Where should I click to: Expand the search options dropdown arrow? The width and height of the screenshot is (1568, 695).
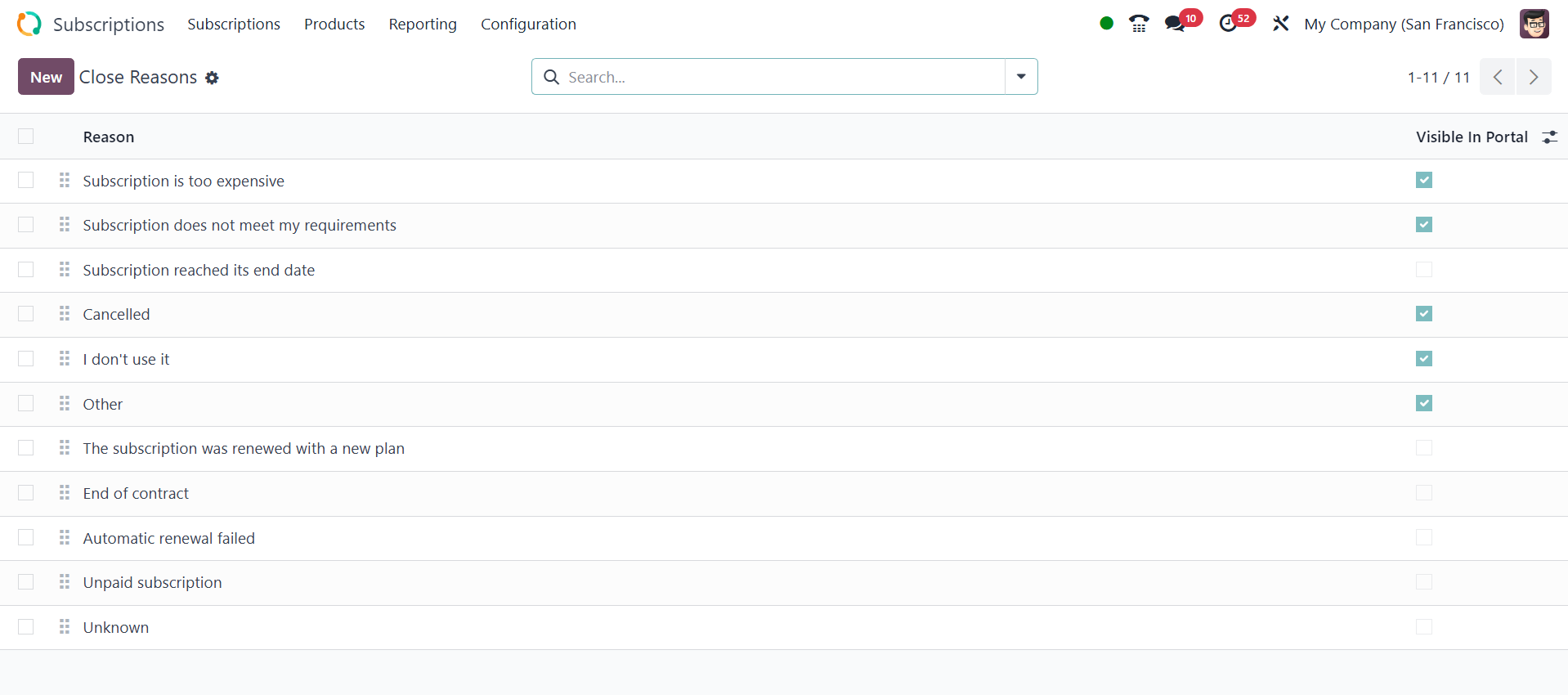pos(1021,77)
